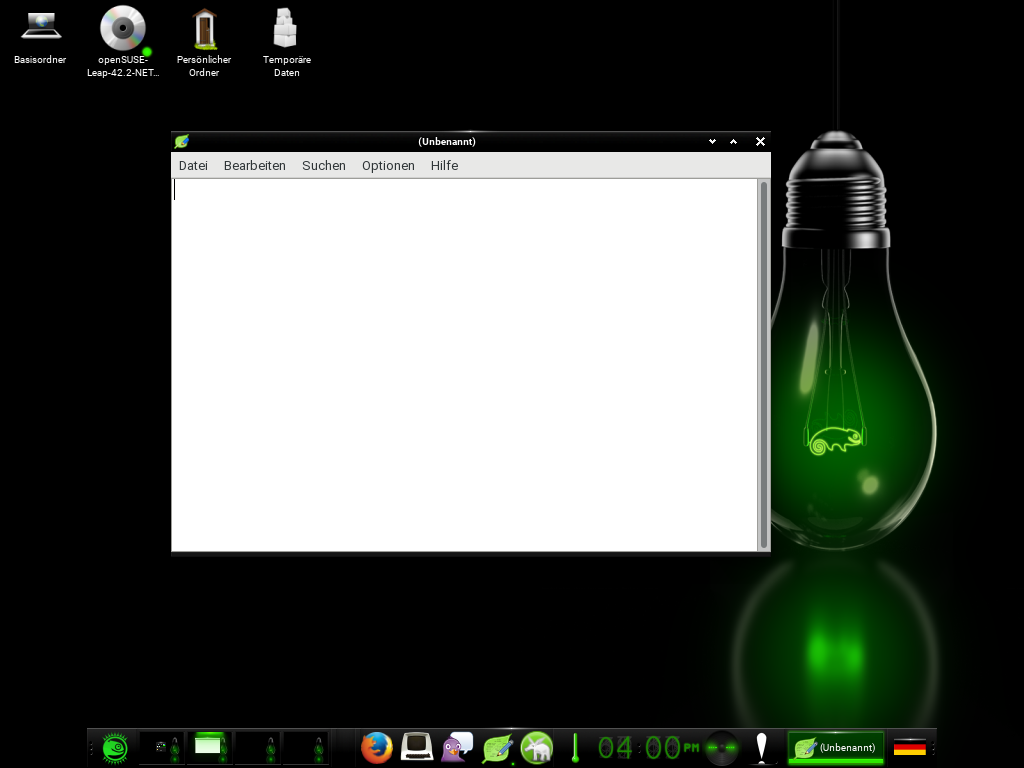Click the Unbenannt taskbar window button
This screenshot has height=768, width=1024.
point(836,747)
